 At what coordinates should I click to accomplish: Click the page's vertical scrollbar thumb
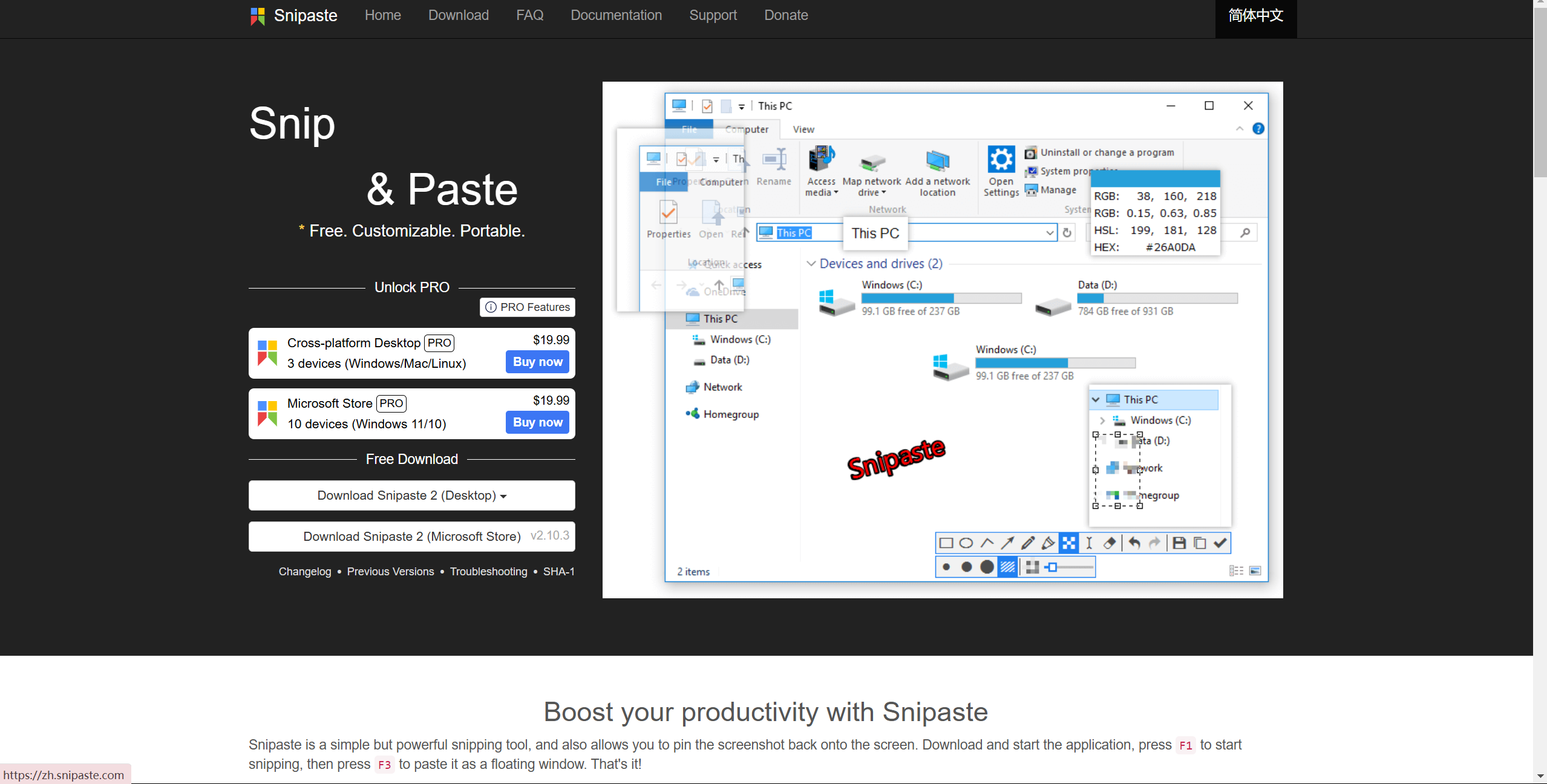[x=1540, y=94]
